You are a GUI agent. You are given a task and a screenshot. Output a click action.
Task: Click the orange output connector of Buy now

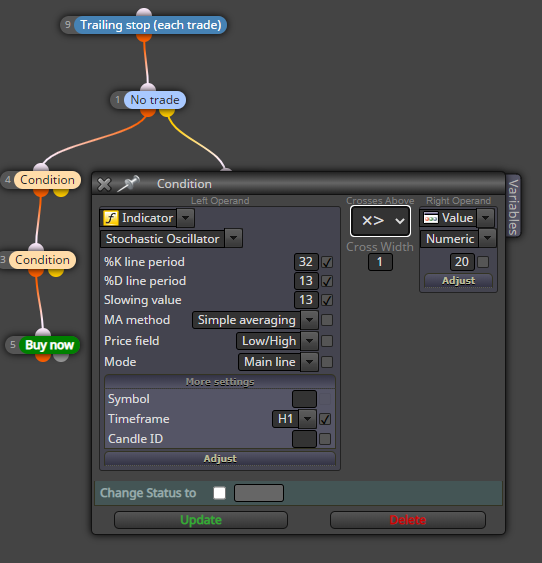coord(43,358)
